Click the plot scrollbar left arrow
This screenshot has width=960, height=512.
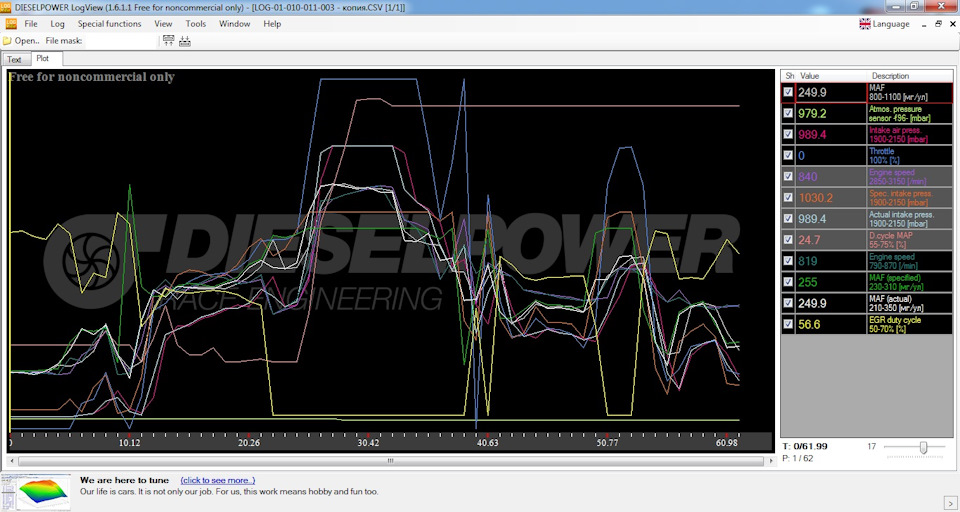click(12, 461)
